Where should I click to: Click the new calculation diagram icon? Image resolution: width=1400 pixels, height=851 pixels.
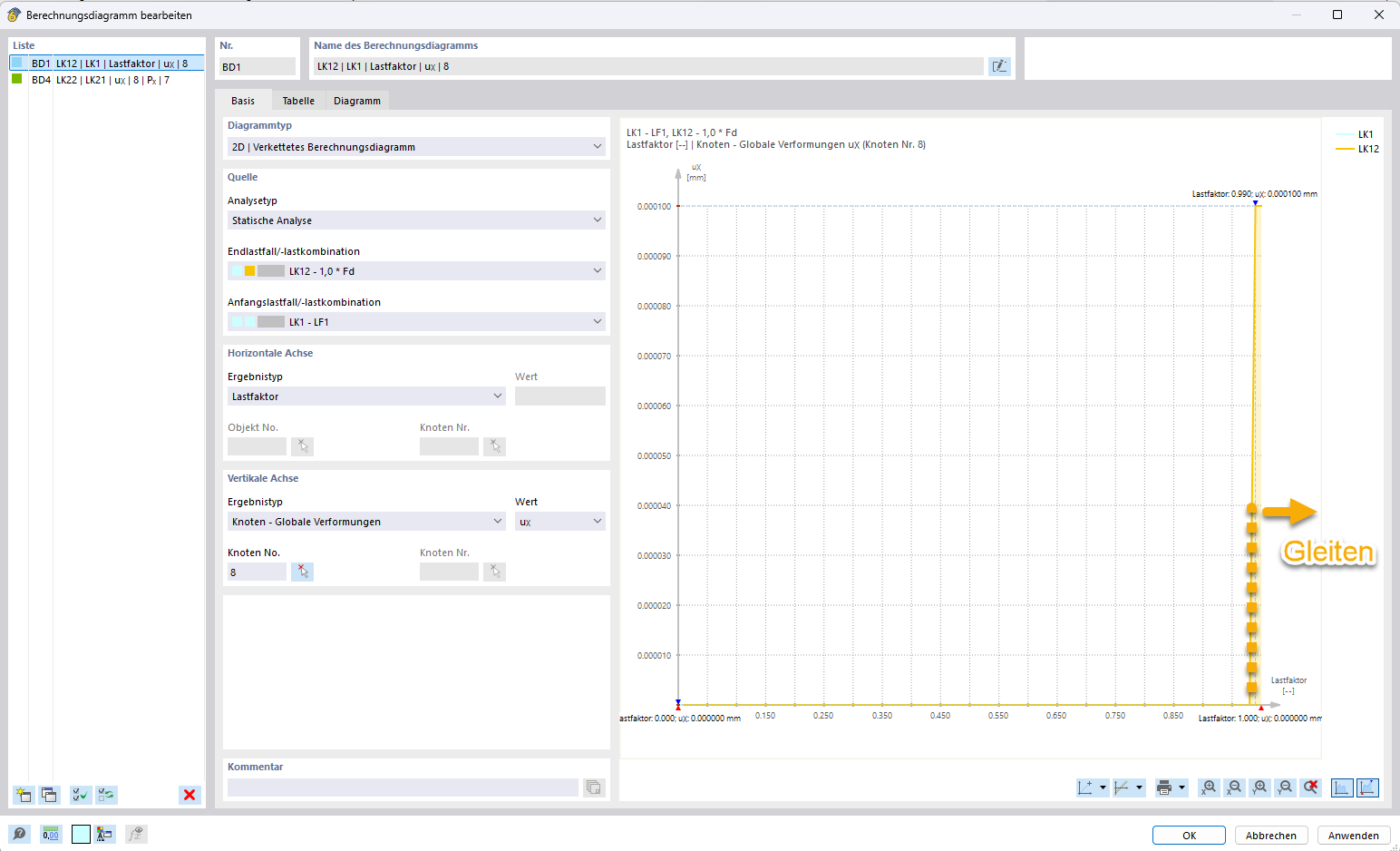pyautogui.click(x=24, y=795)
